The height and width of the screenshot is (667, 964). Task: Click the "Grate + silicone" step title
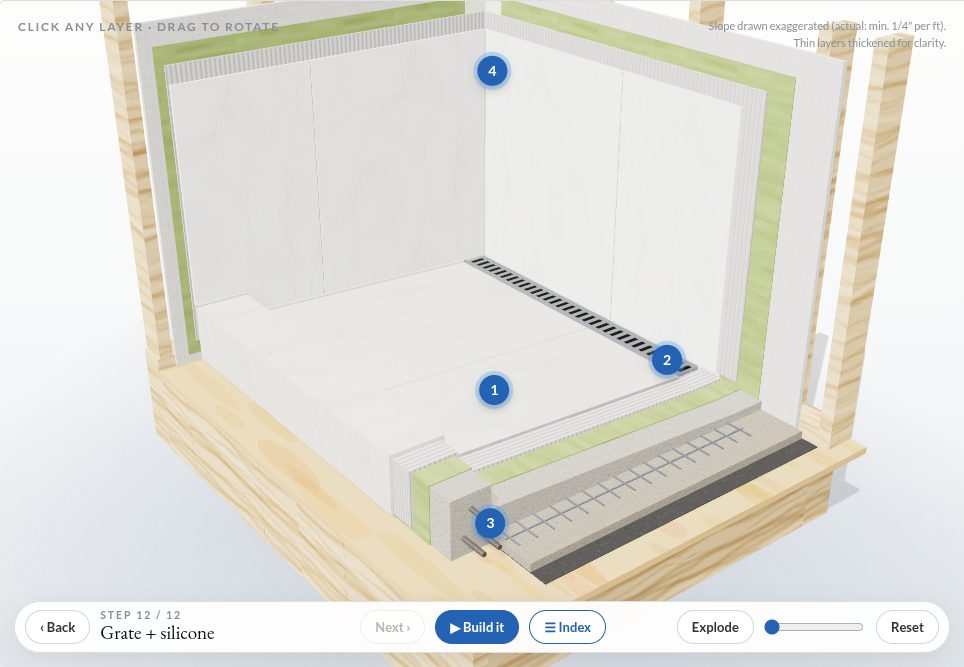coord(157,633)
